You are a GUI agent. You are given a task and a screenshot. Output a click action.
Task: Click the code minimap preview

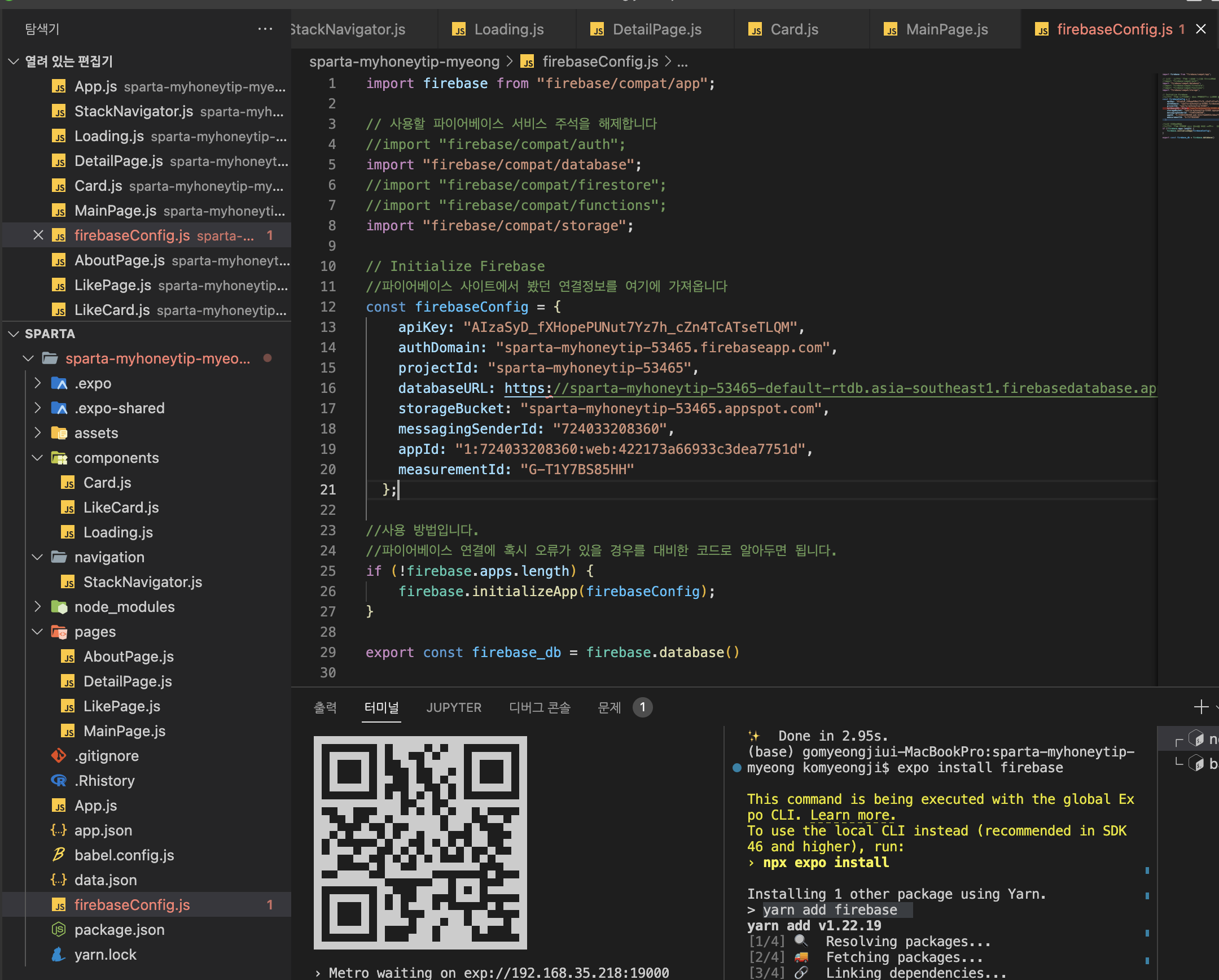1187,106
